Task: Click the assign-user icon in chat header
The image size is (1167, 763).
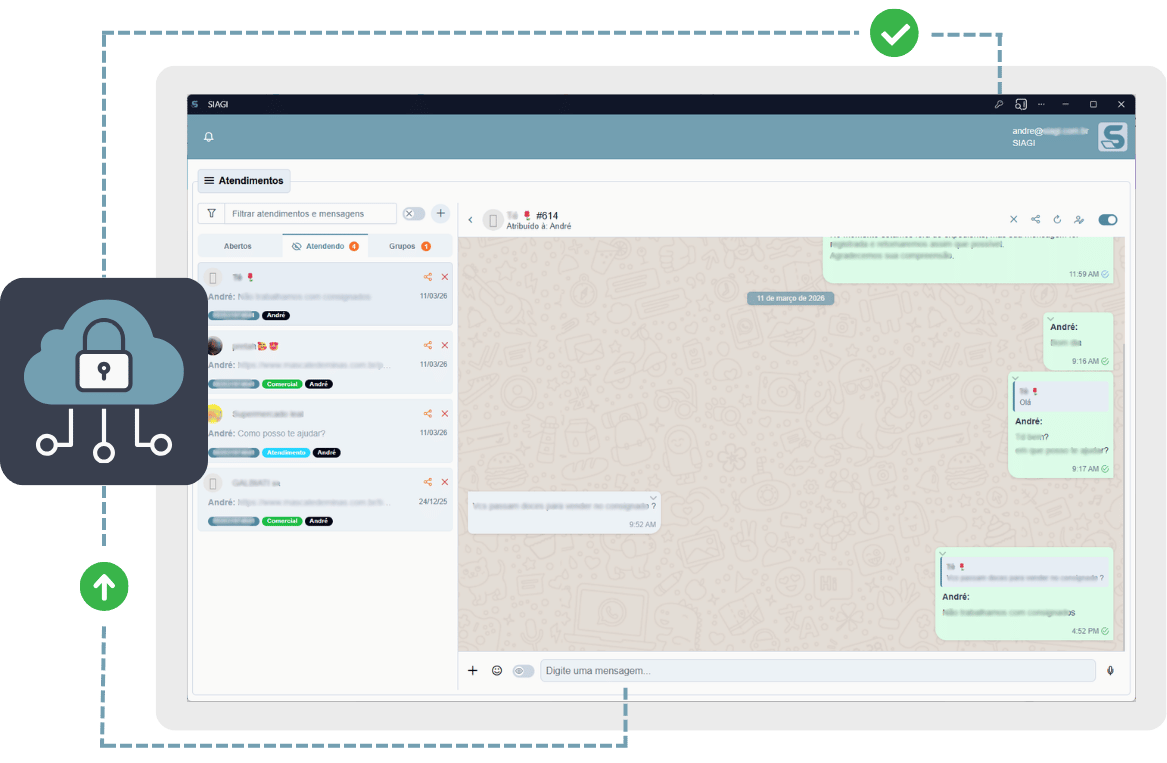Action: [x=1079, y=220]
